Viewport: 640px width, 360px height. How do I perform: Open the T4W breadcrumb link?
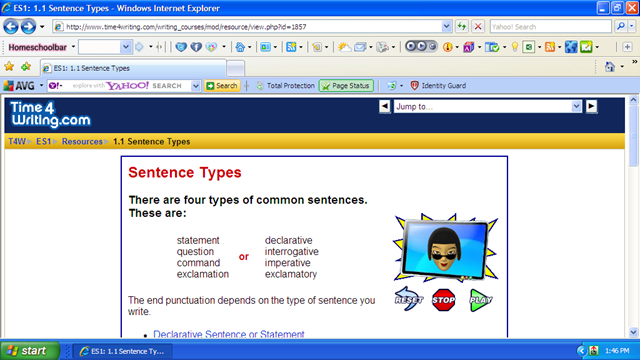(17, 142)
